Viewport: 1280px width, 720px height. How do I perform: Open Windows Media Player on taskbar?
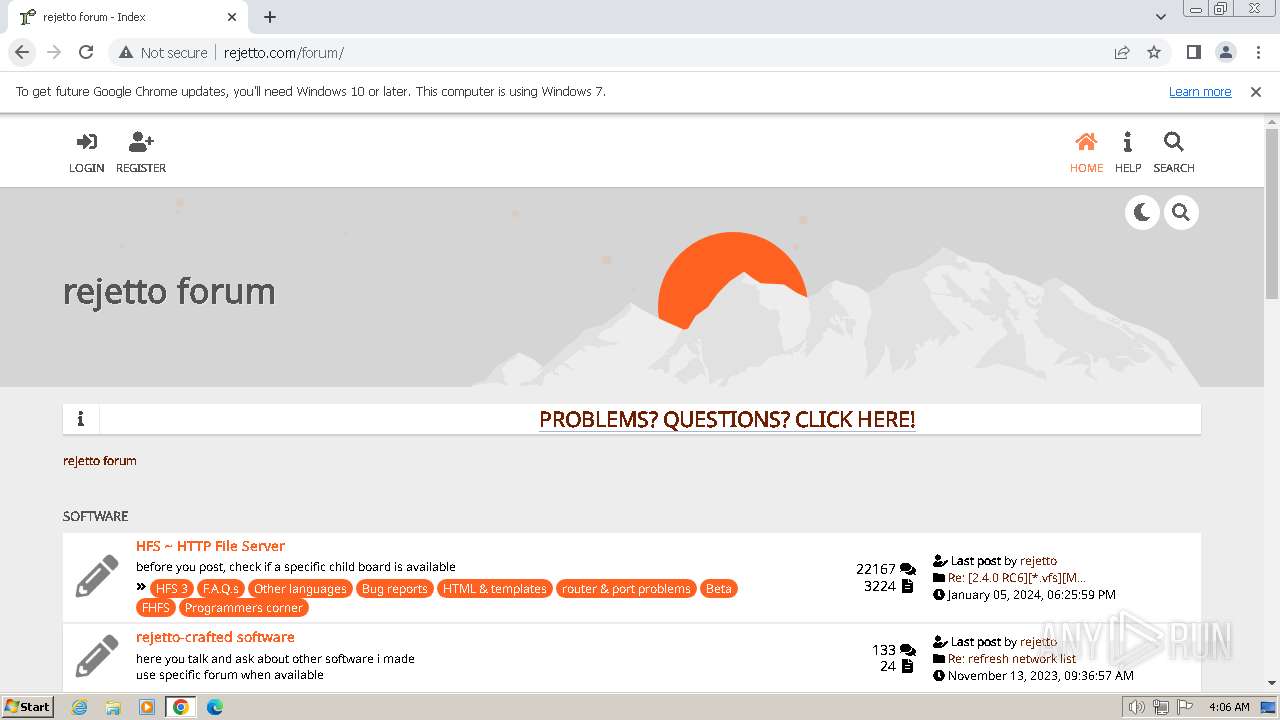[x=147, y=707]
